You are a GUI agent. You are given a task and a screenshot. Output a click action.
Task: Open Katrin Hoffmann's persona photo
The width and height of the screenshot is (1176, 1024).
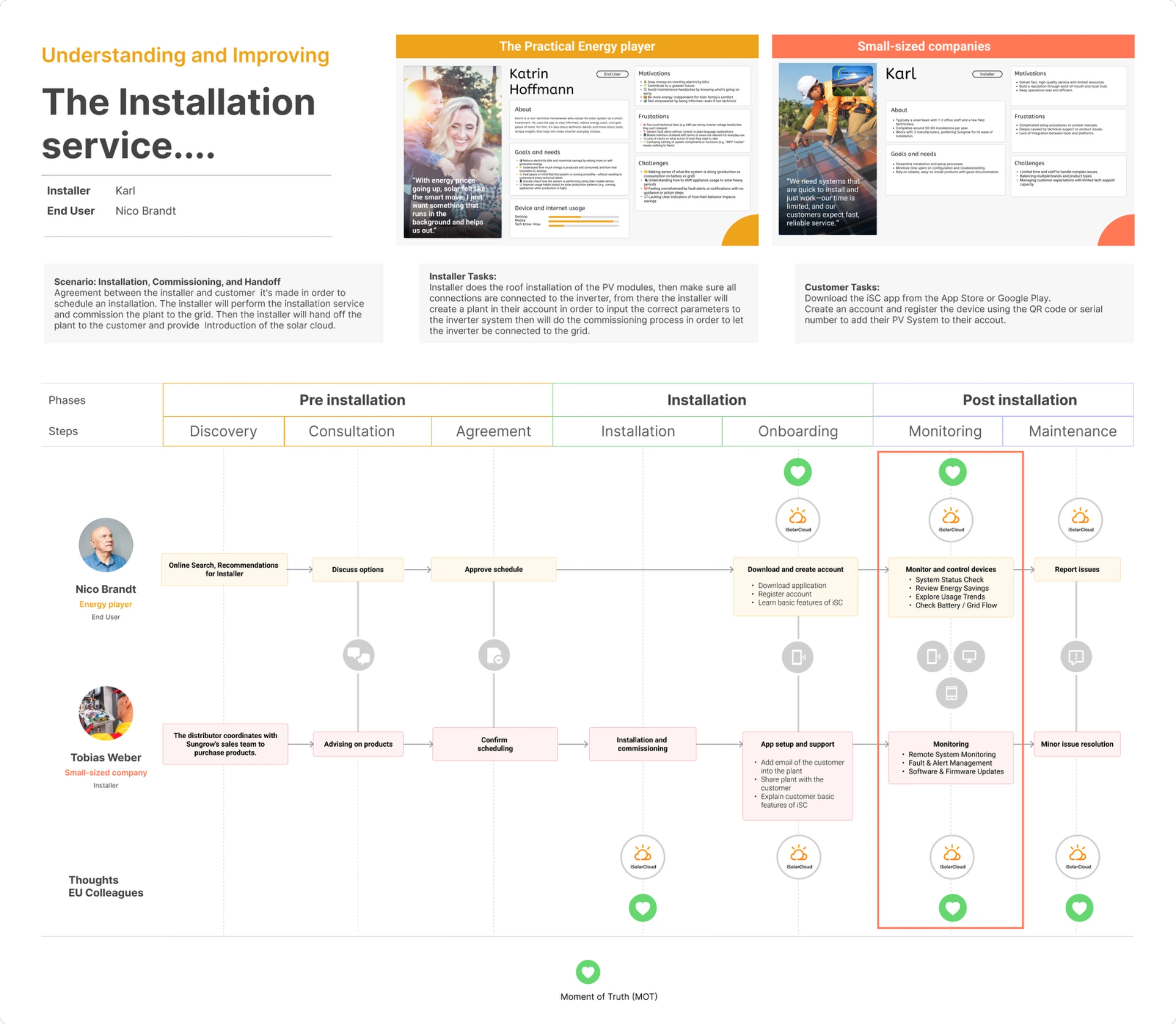pyautogui.click(x=452, y=152)
